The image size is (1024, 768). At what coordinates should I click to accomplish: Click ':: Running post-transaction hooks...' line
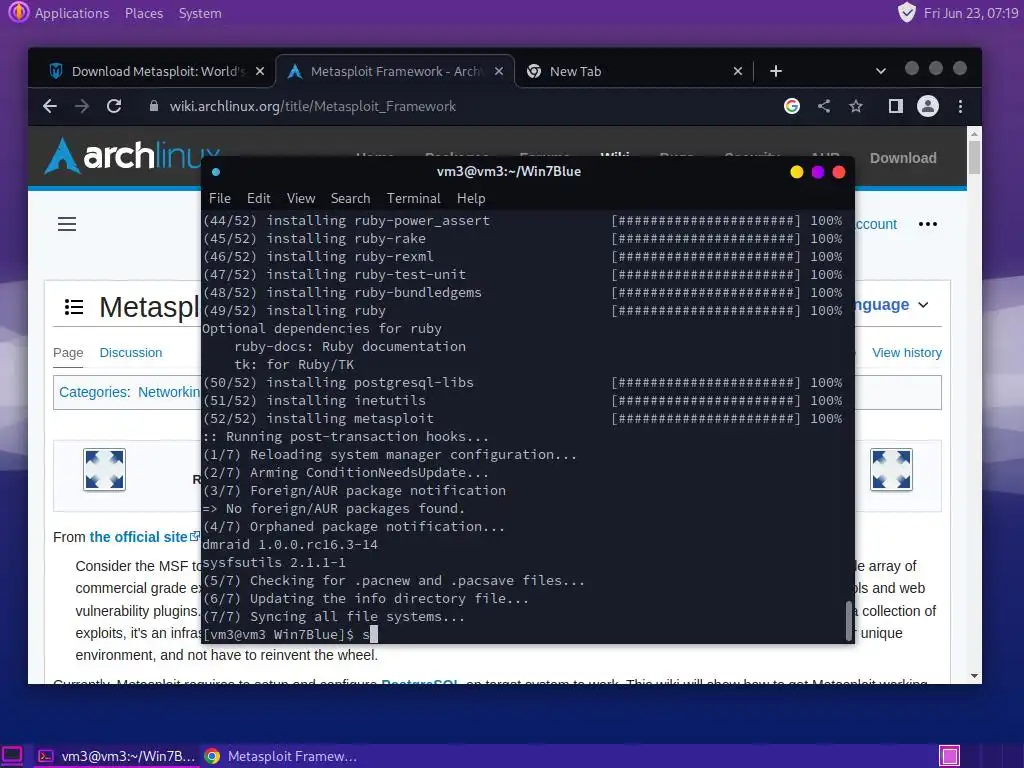point(345,436)
